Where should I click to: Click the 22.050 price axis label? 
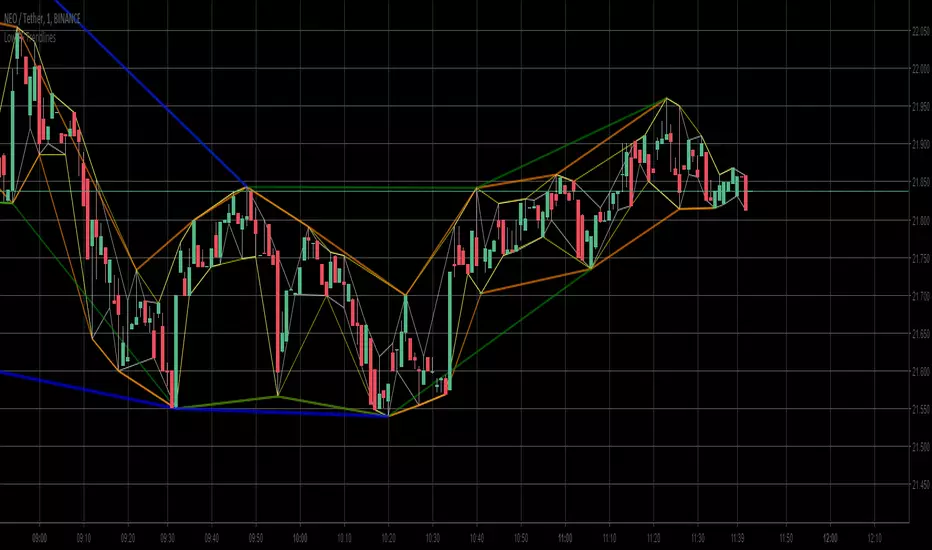921,32
